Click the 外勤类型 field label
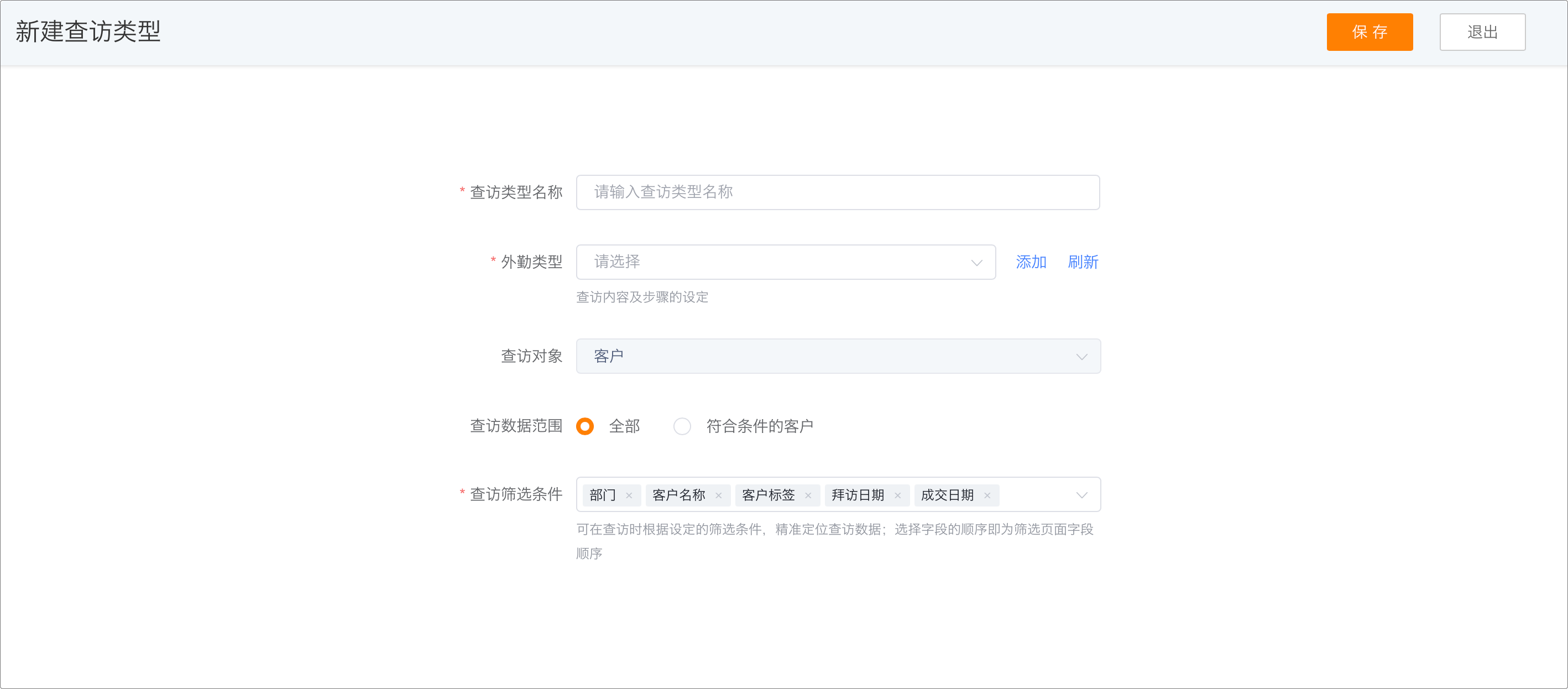1568x689 pixels. [x=531, y=262]
